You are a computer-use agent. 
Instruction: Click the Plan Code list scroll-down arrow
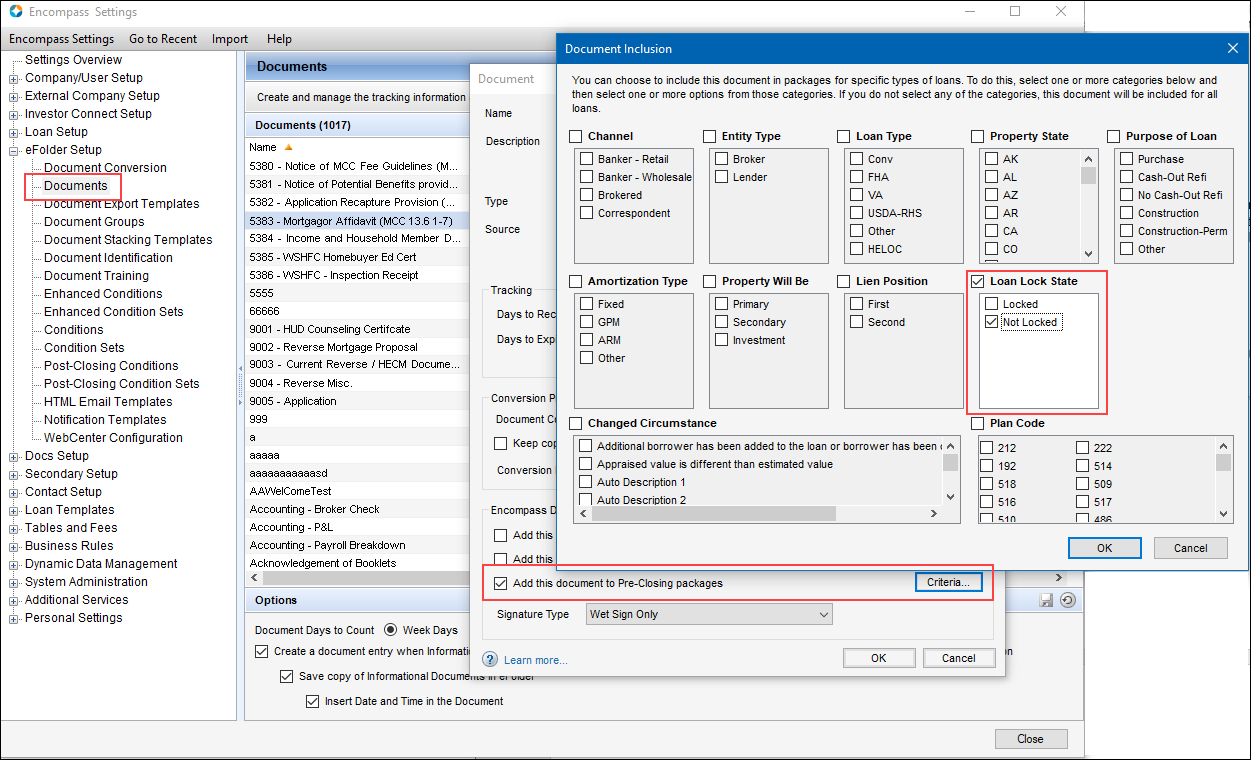tap(1223, 514)
